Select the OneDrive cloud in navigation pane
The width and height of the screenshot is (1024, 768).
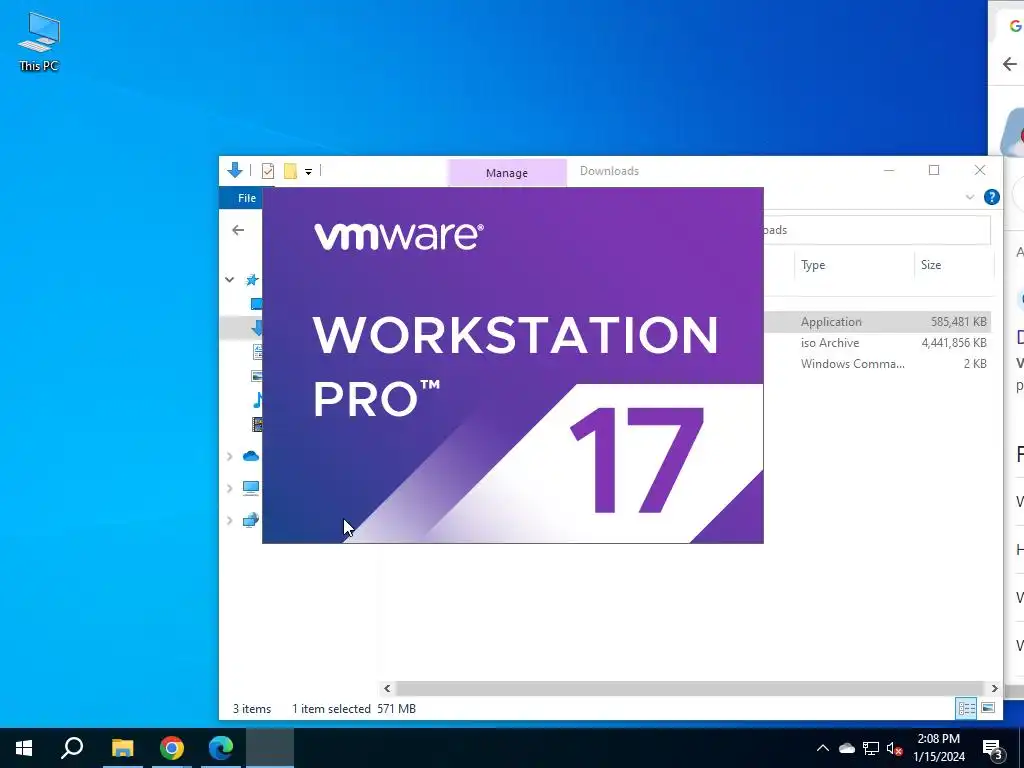[251, 456]
